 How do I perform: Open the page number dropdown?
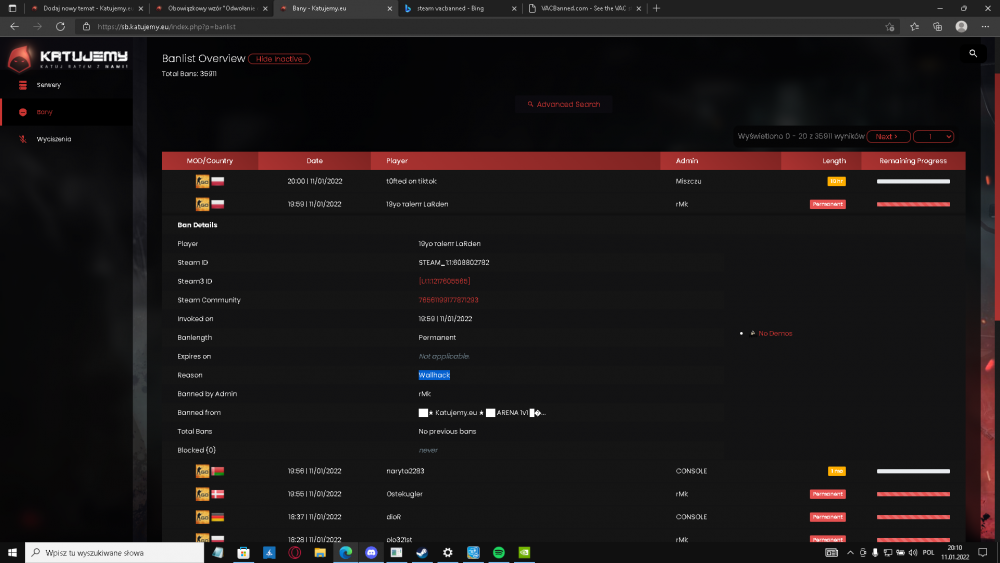pos(933,136)
